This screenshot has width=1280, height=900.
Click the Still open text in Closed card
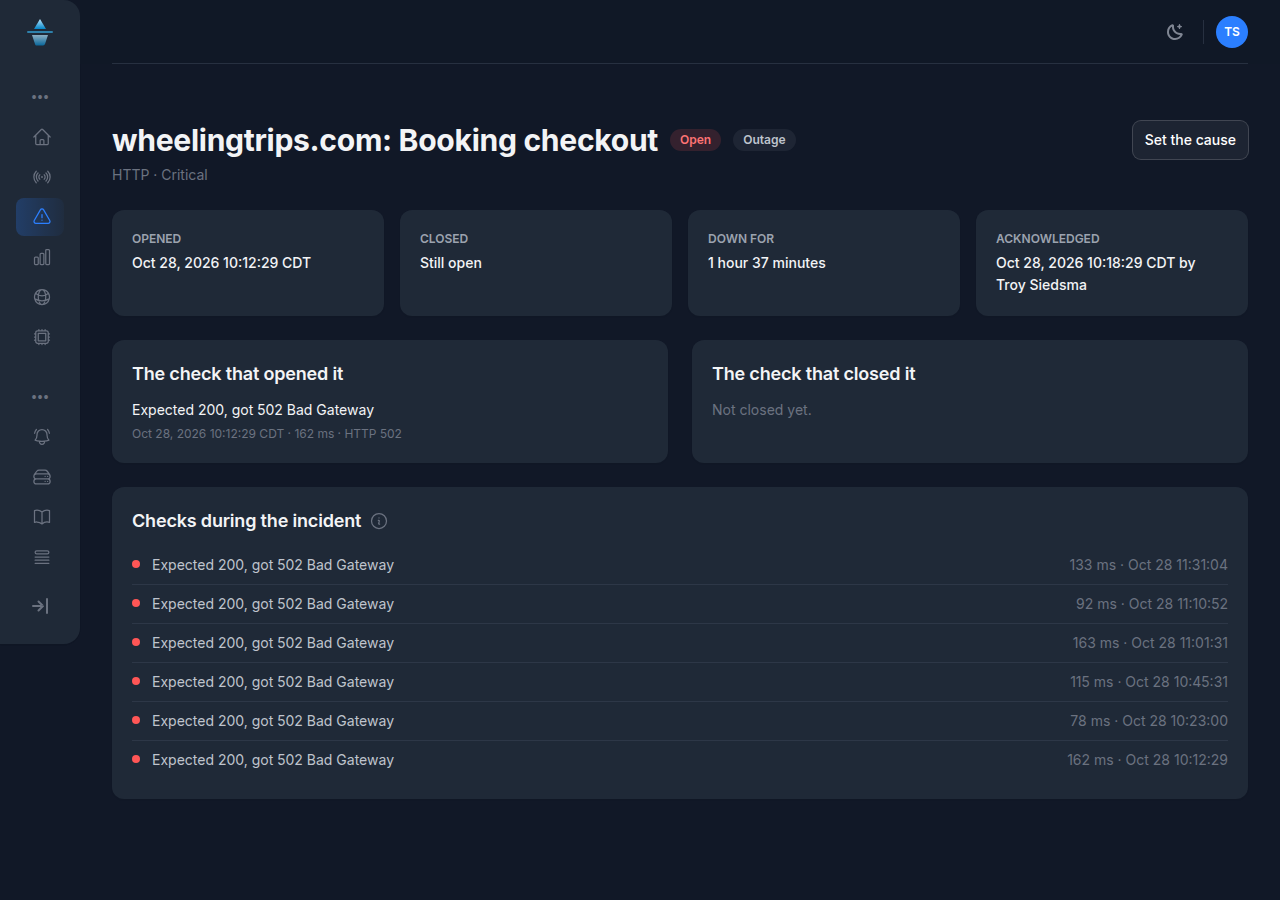click(451, 263)
